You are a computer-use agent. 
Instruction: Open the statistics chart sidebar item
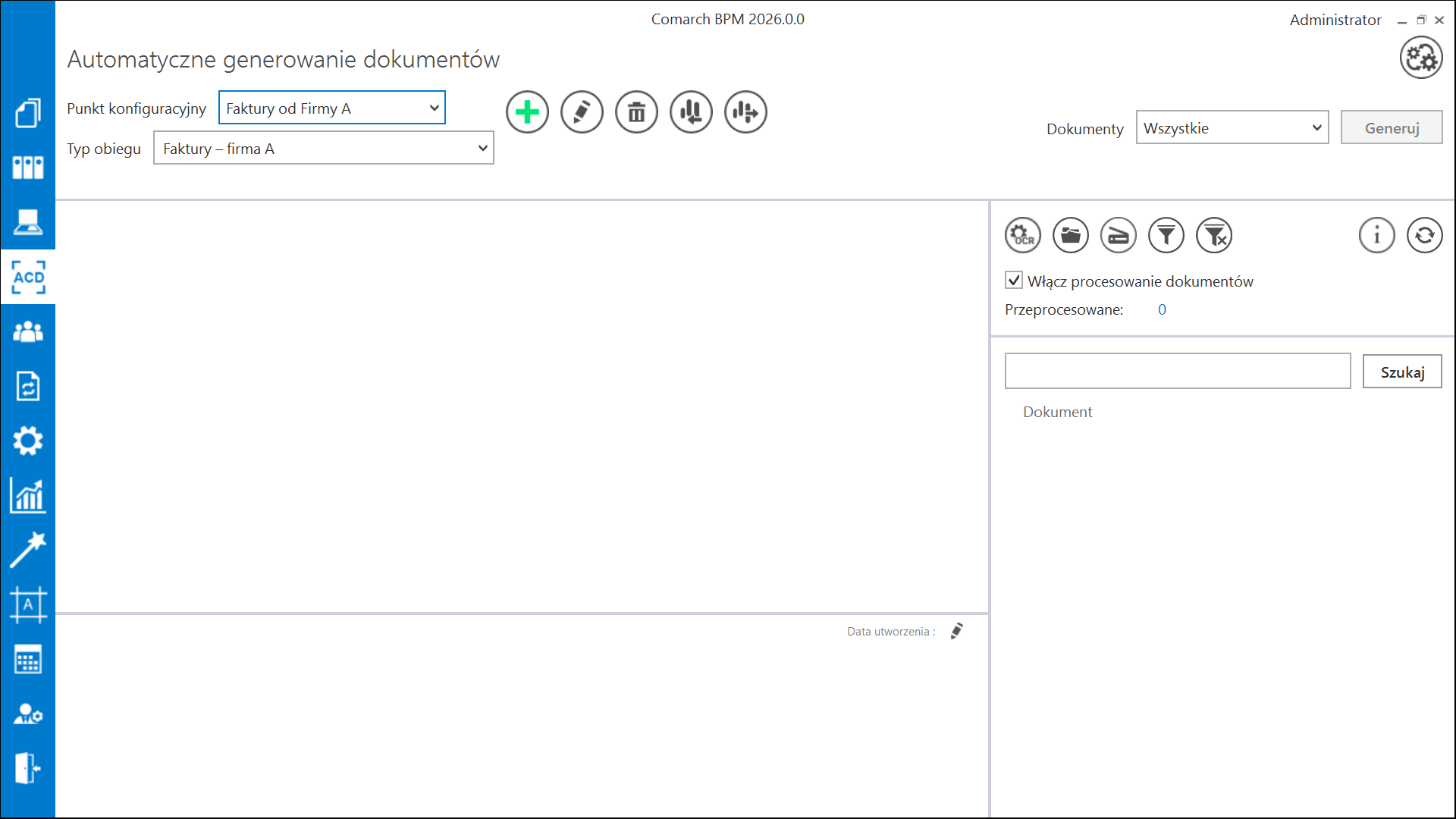pyautogui.click(x=28, y=495)
